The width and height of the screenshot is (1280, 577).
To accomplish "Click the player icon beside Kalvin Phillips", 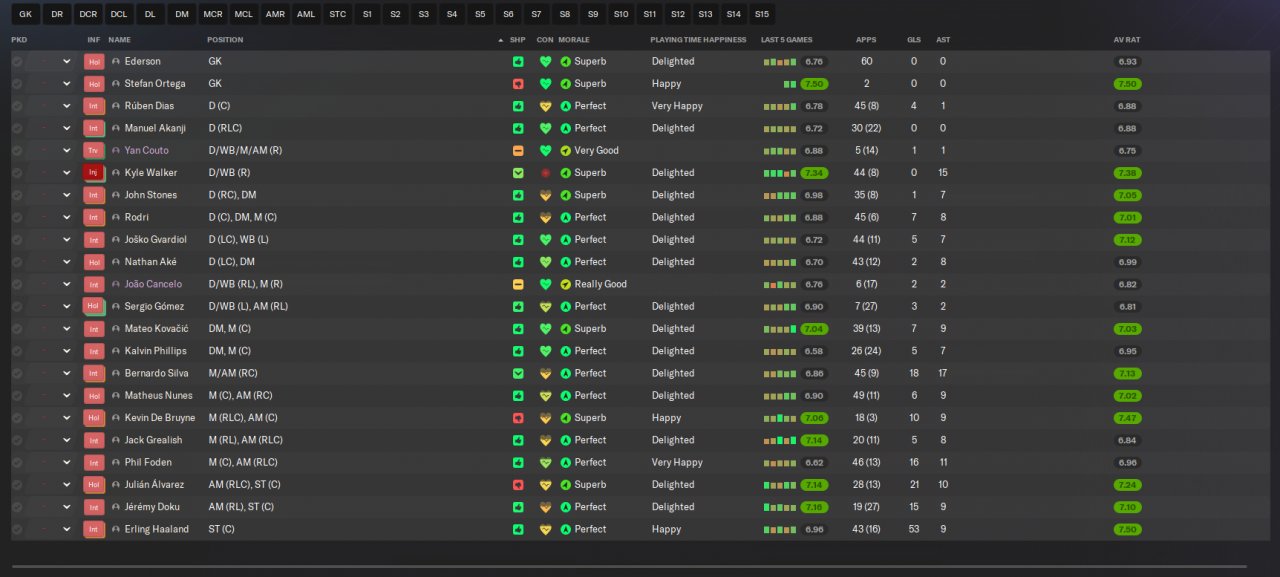I will [116, 351].
